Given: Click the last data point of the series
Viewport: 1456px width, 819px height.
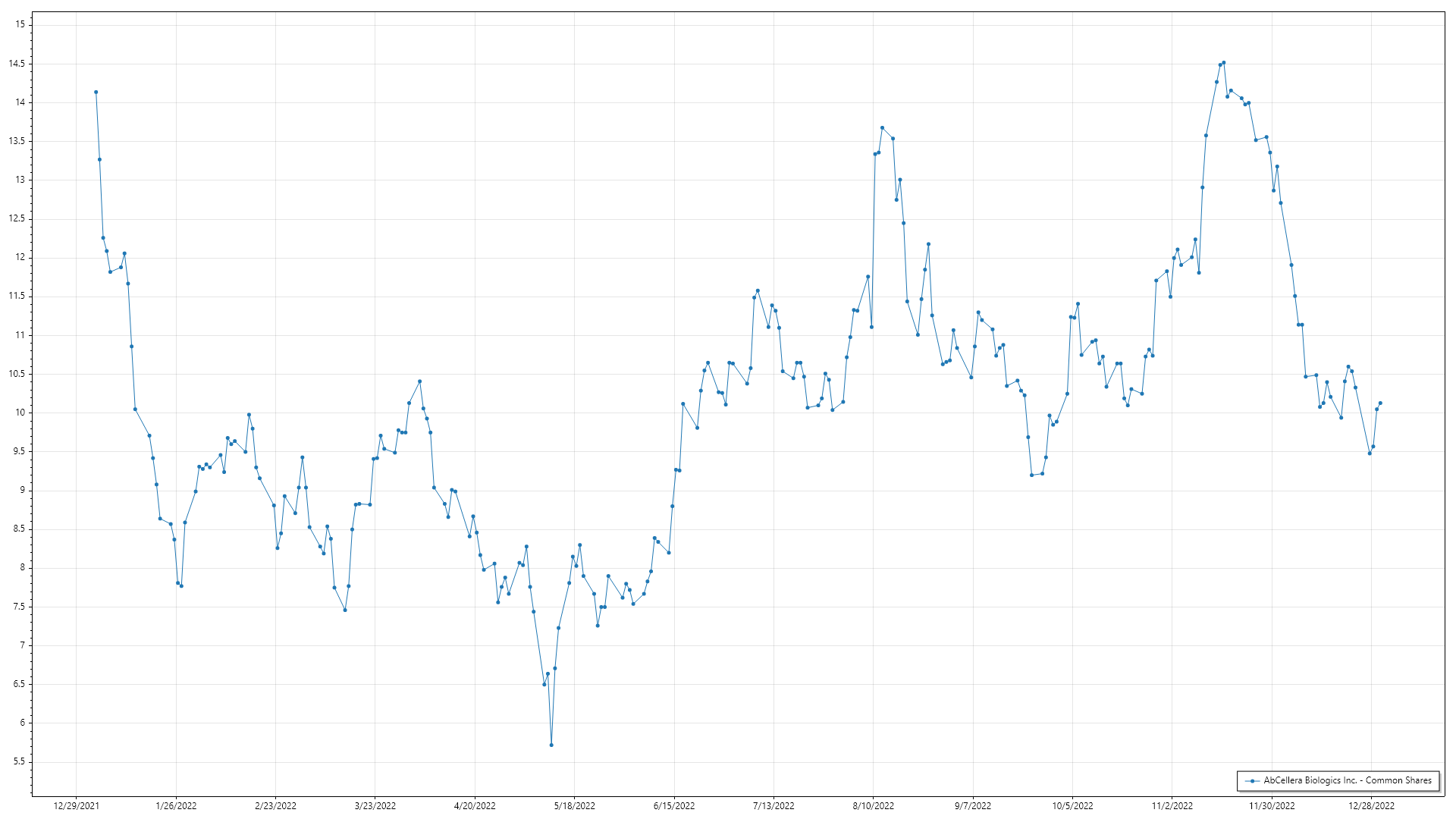Looking at the screenshot, I should click(x=1380, y=403).
